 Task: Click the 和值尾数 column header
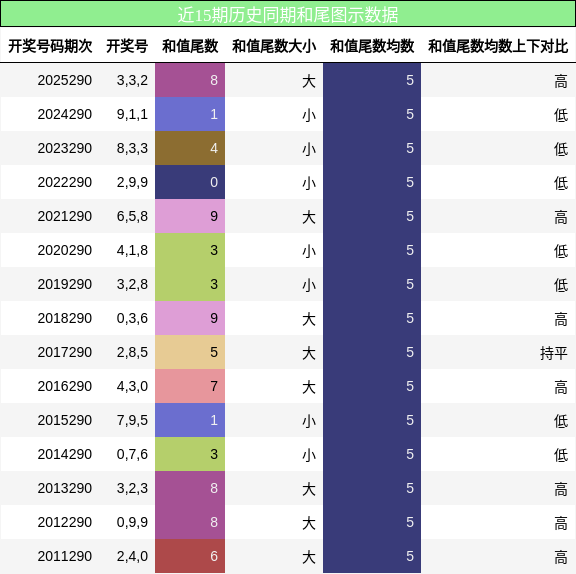click(x=190, y=46)
